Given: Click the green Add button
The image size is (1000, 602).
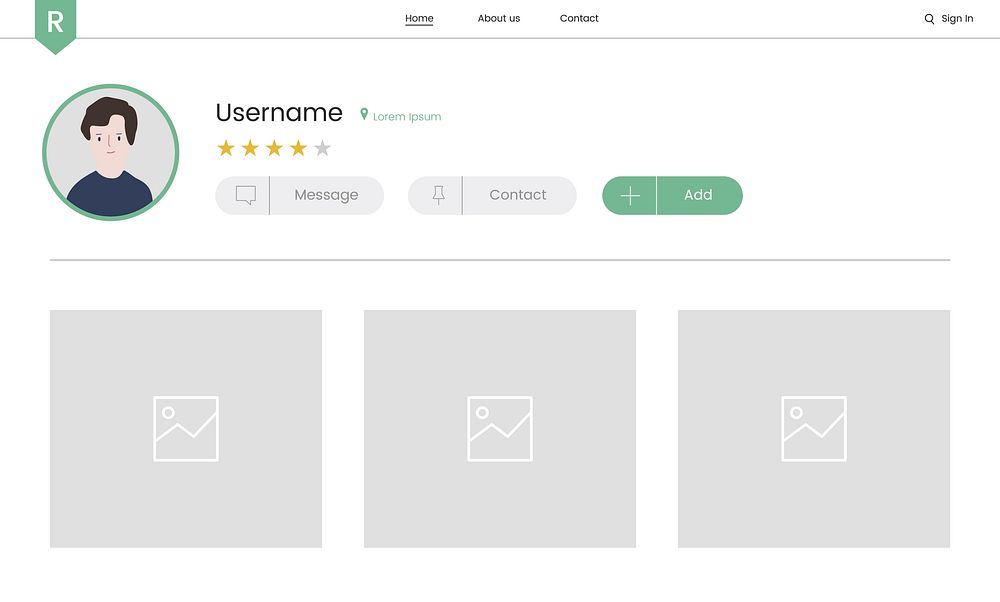Looking at the screenshot, I should 699,195.
